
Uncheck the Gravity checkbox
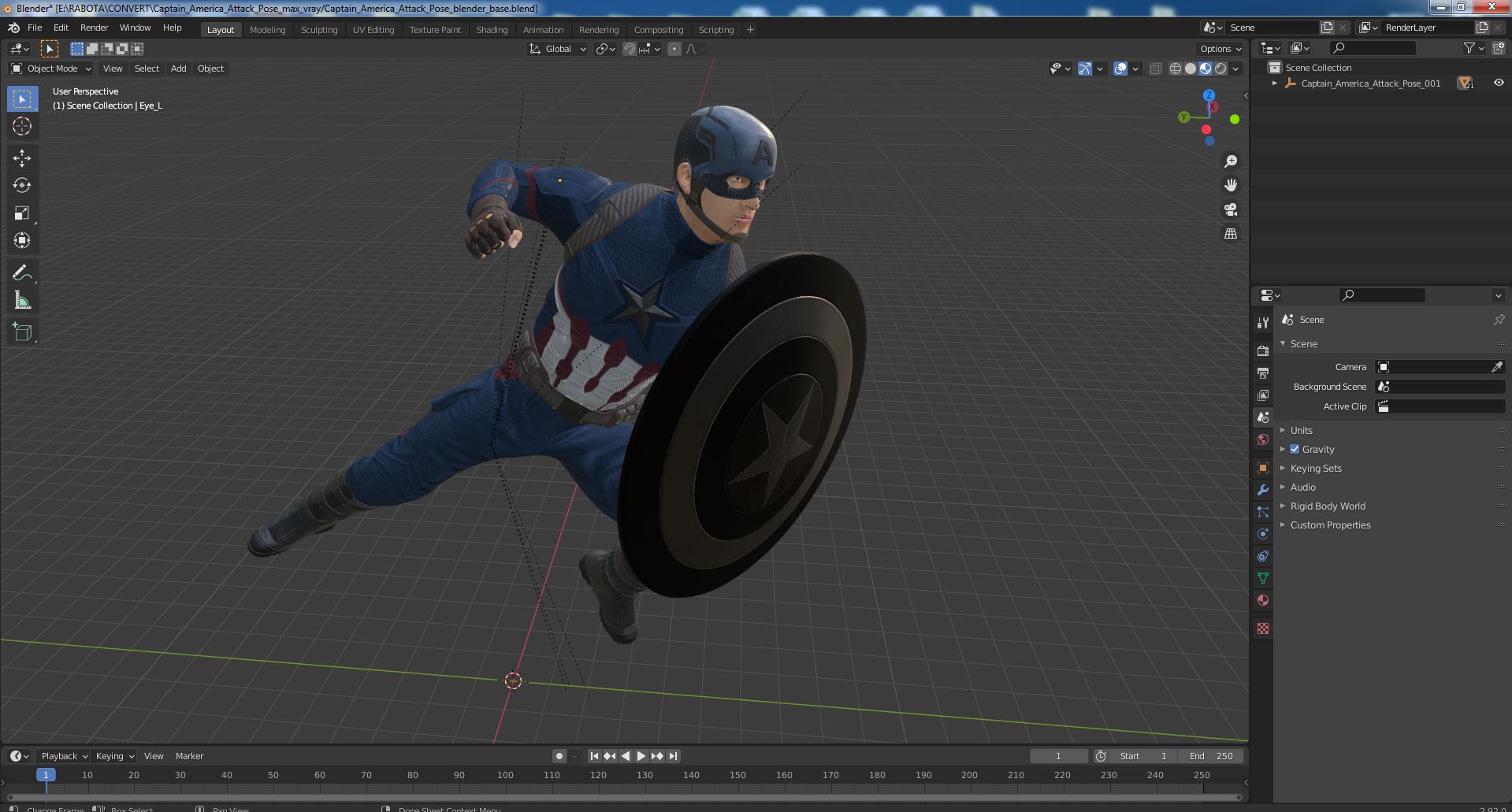(1295, 449)
